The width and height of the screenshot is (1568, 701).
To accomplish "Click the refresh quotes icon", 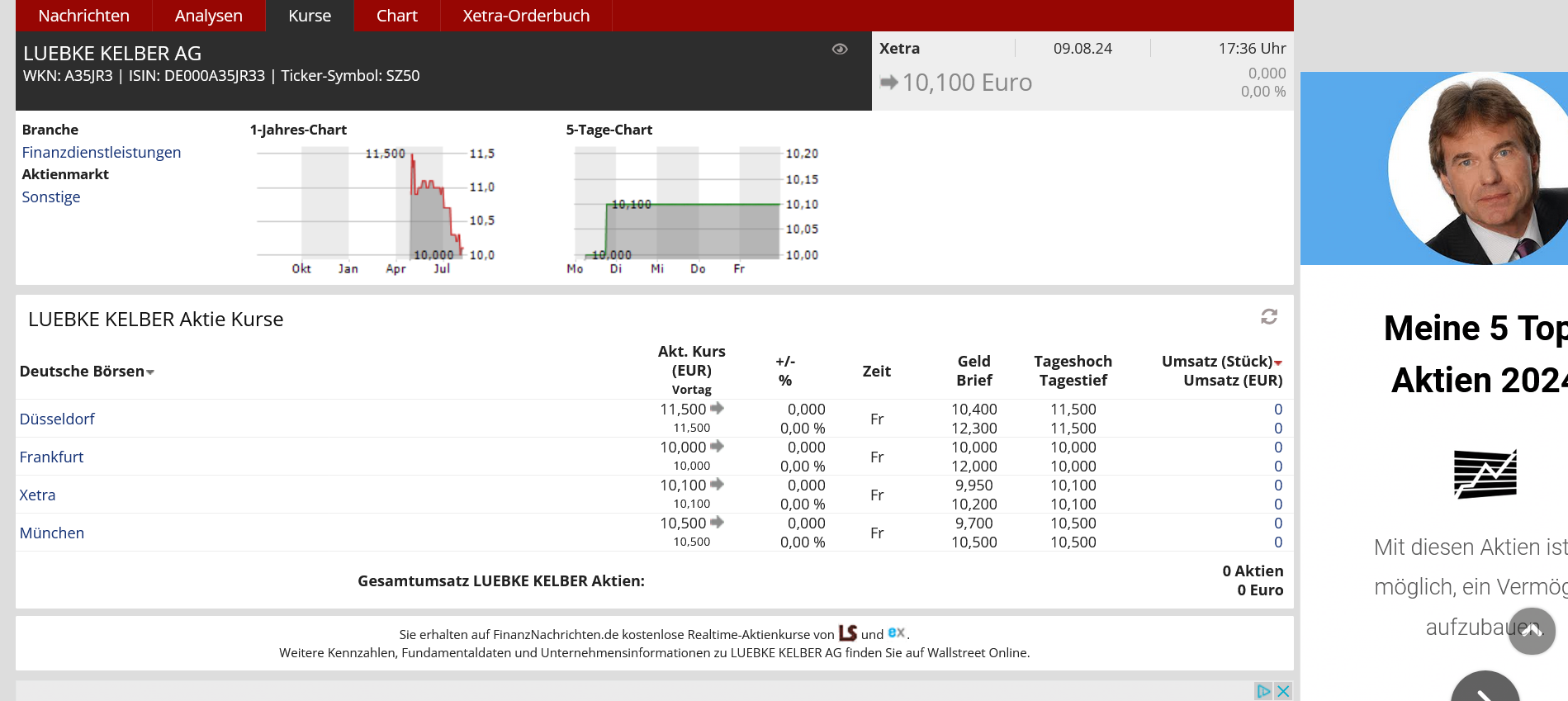I will pos(1269,317).
